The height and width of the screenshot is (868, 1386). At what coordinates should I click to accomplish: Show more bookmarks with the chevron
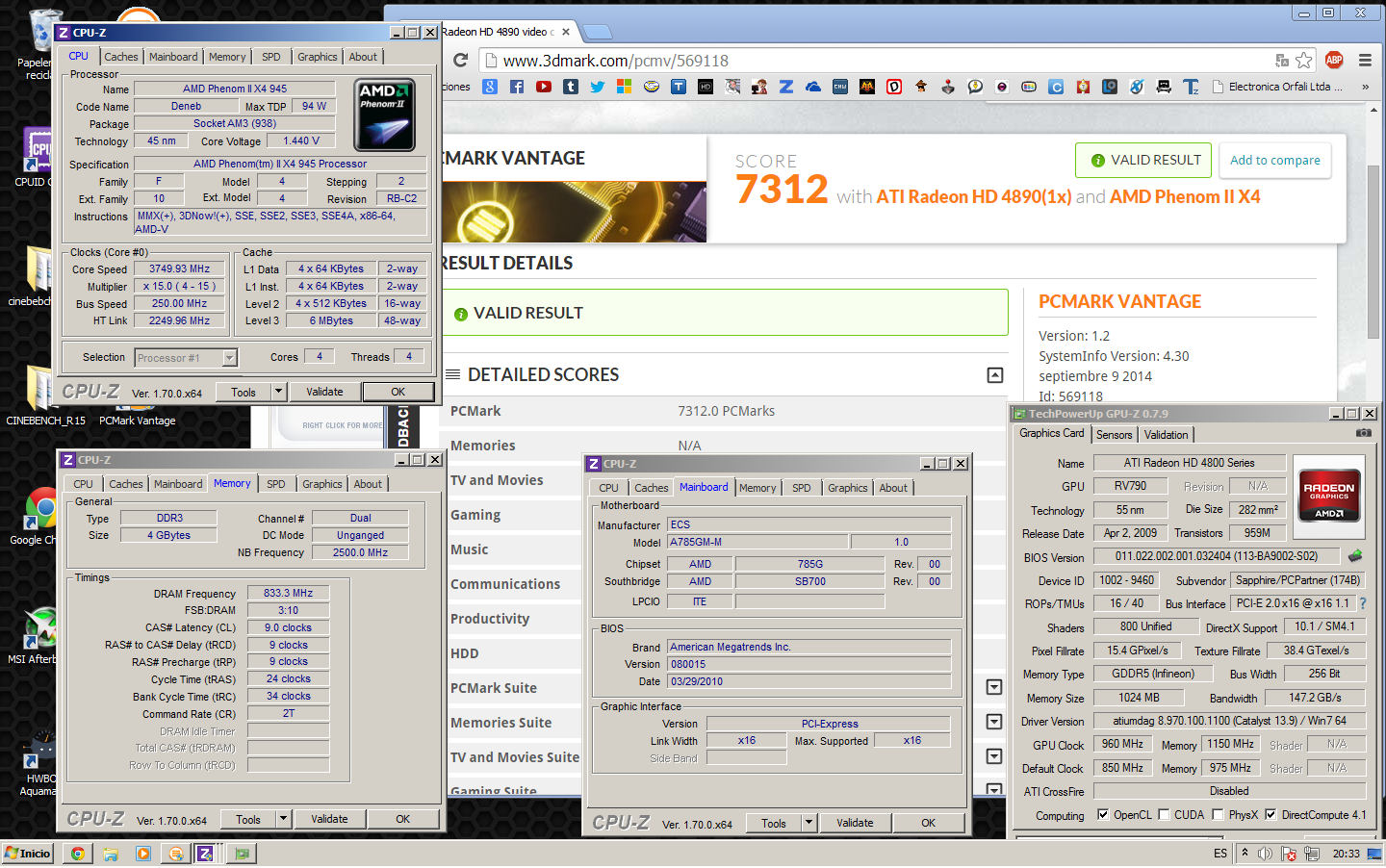[1365, 87]
